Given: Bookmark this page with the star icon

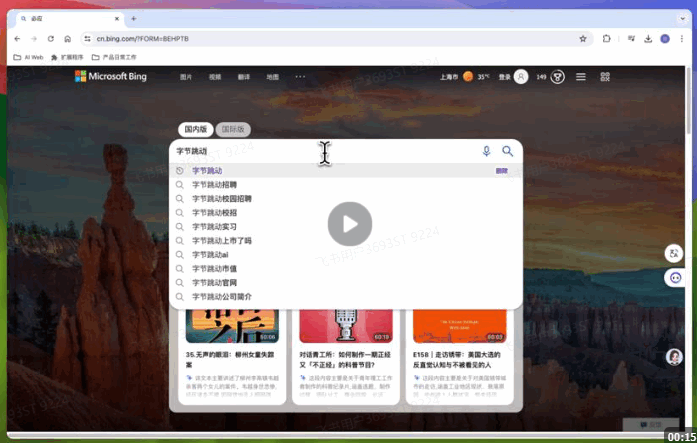Looking at the screenshot, I should 583,39.
